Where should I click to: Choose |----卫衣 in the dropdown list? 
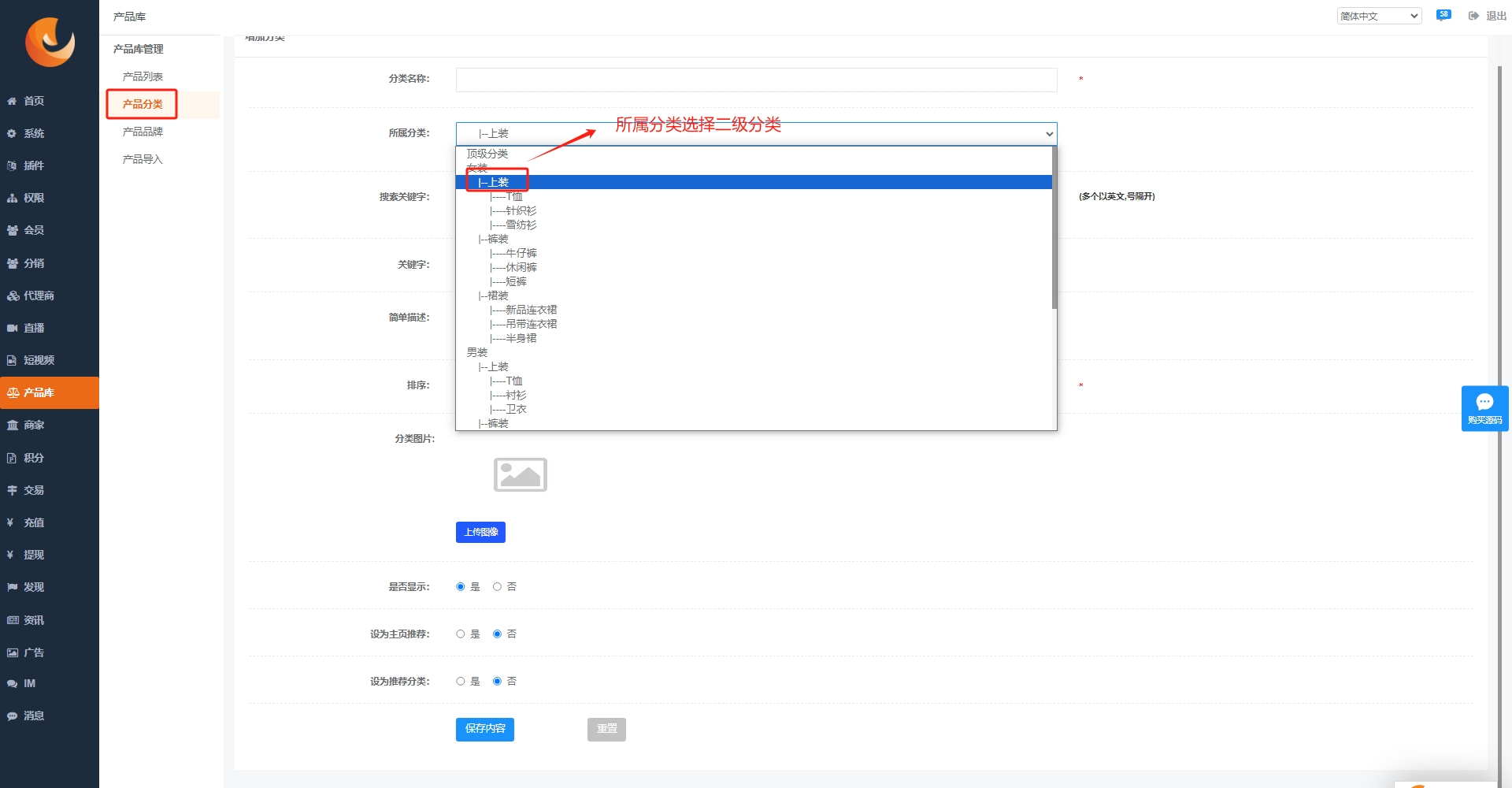point(754,409)
